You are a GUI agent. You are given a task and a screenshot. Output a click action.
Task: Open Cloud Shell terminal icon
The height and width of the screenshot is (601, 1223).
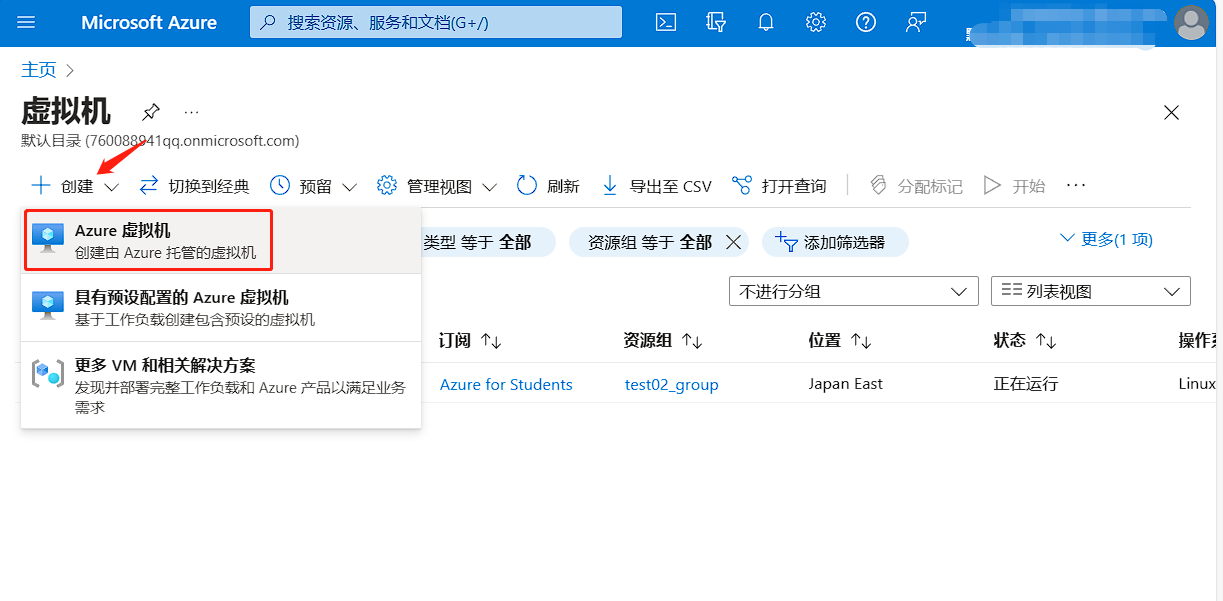click(x=666, y=22)
